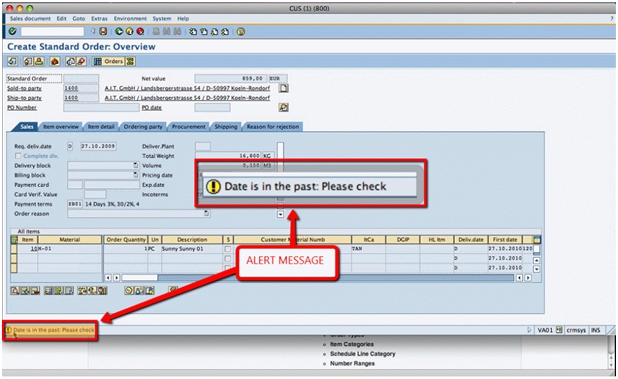Tick the S checkbox on the second item row
Viewport: 618px width, 379px height.
228,258
